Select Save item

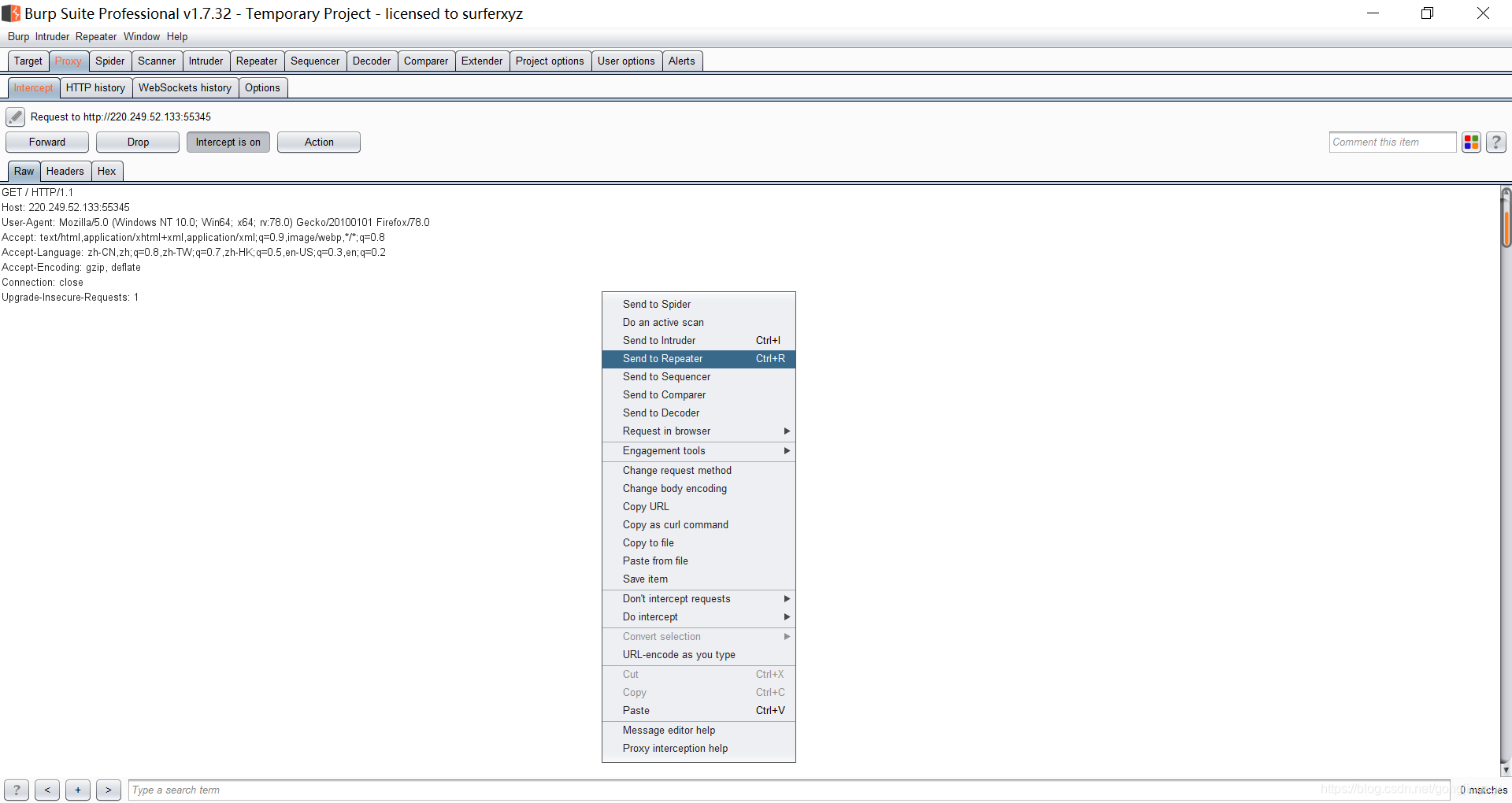(699, 579)
